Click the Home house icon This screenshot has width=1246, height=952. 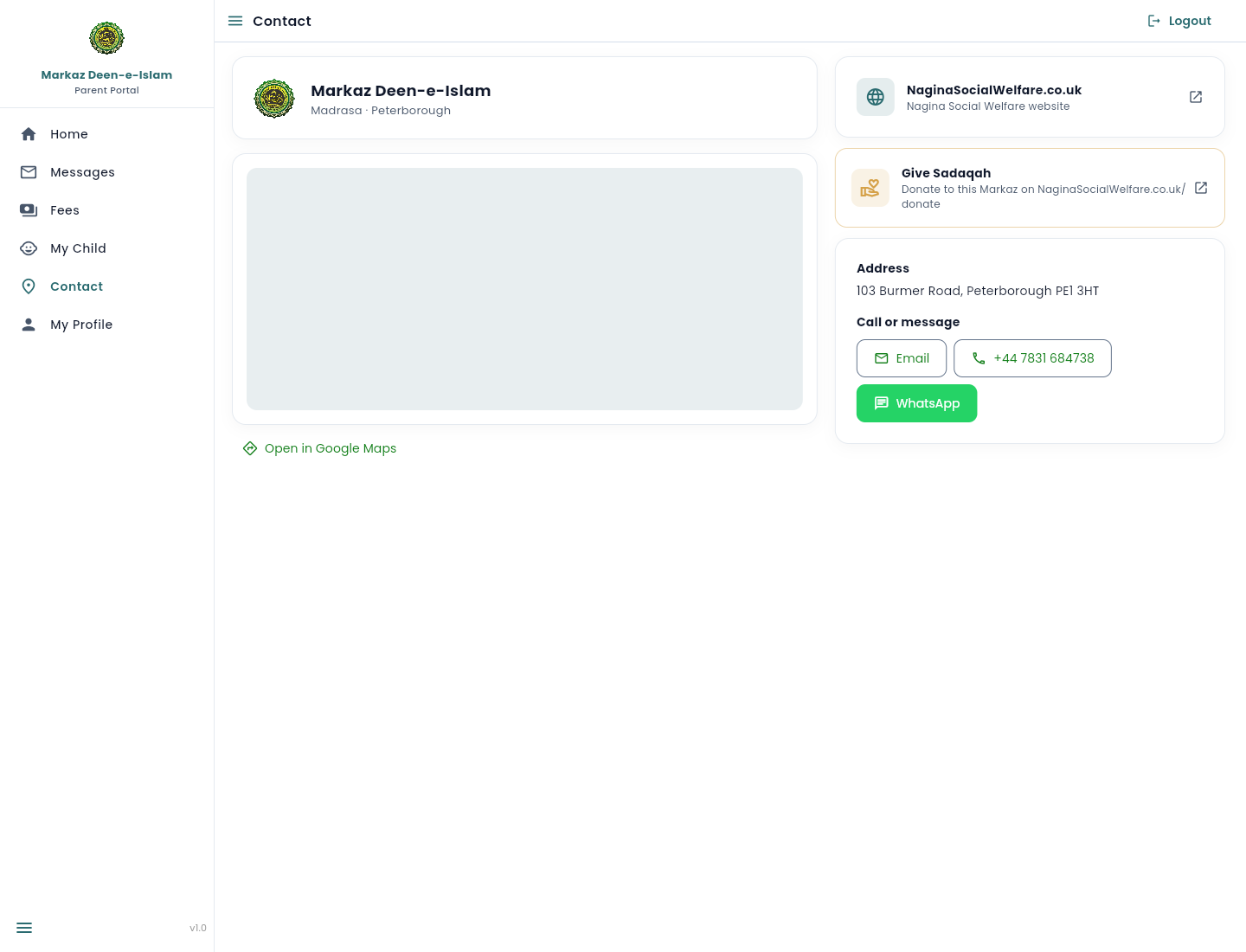(x=29, y=134)
